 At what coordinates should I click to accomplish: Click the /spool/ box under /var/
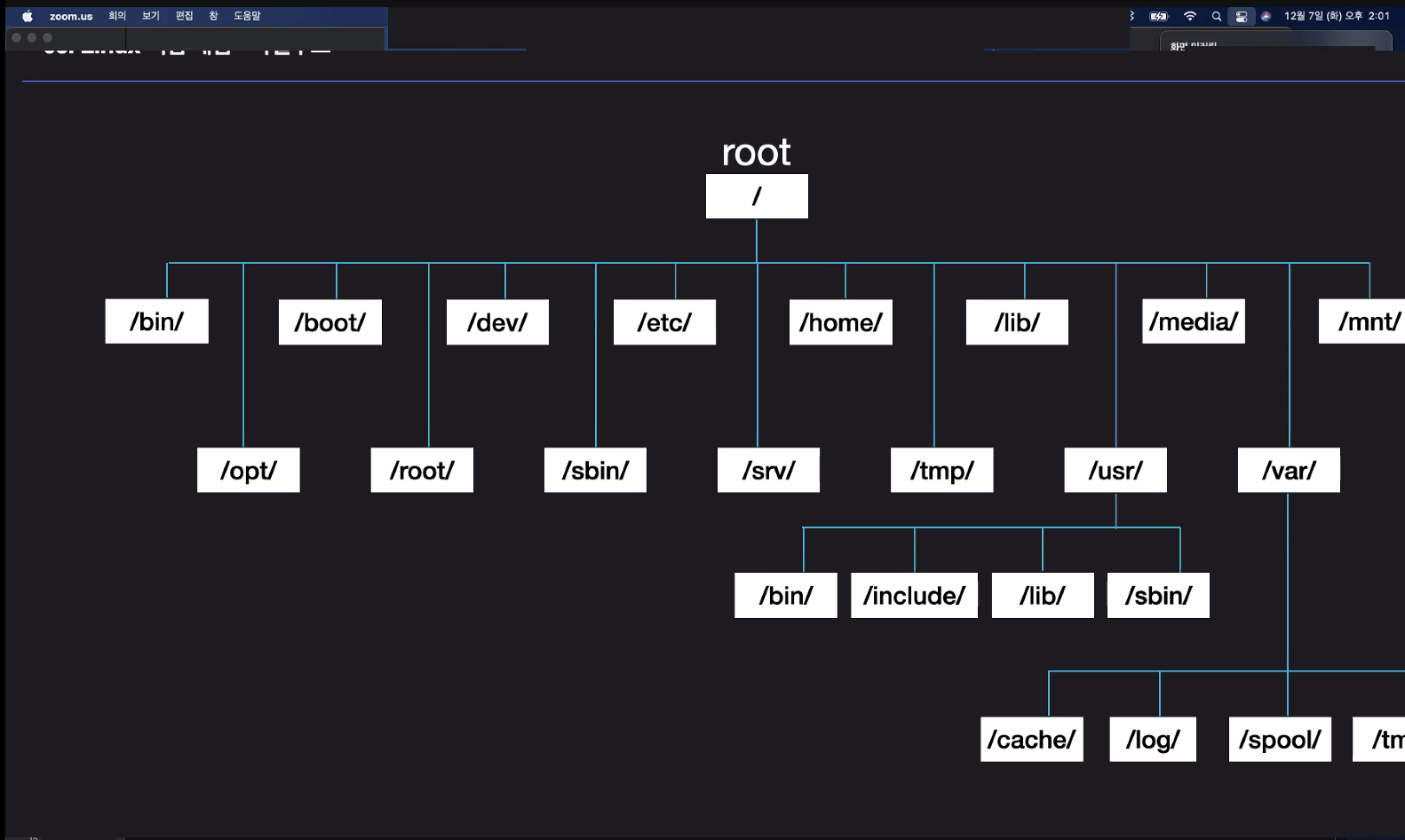(x=1280, y=740)
